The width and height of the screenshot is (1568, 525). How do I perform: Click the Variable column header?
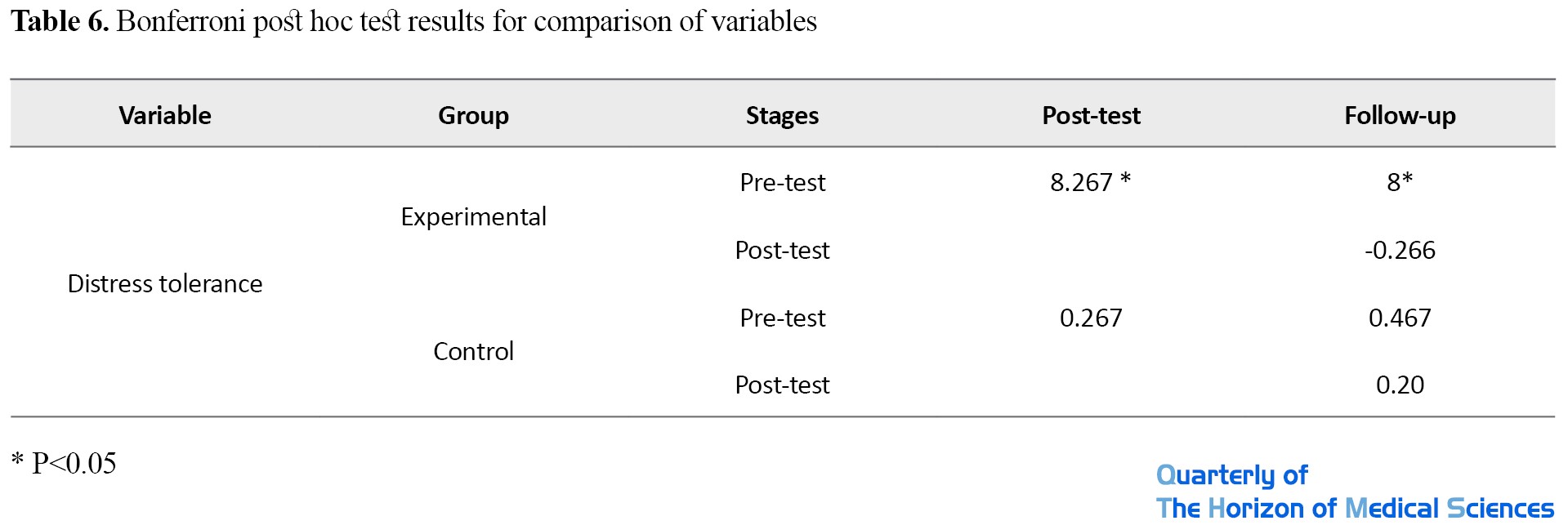(x=165, y=115)
